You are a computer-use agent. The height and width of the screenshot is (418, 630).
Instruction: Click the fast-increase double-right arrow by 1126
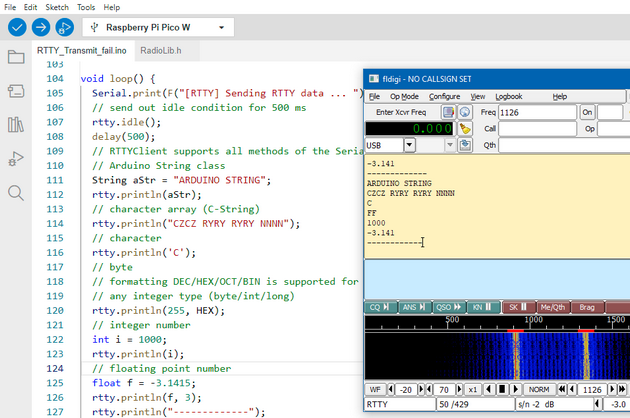(622, 389)
